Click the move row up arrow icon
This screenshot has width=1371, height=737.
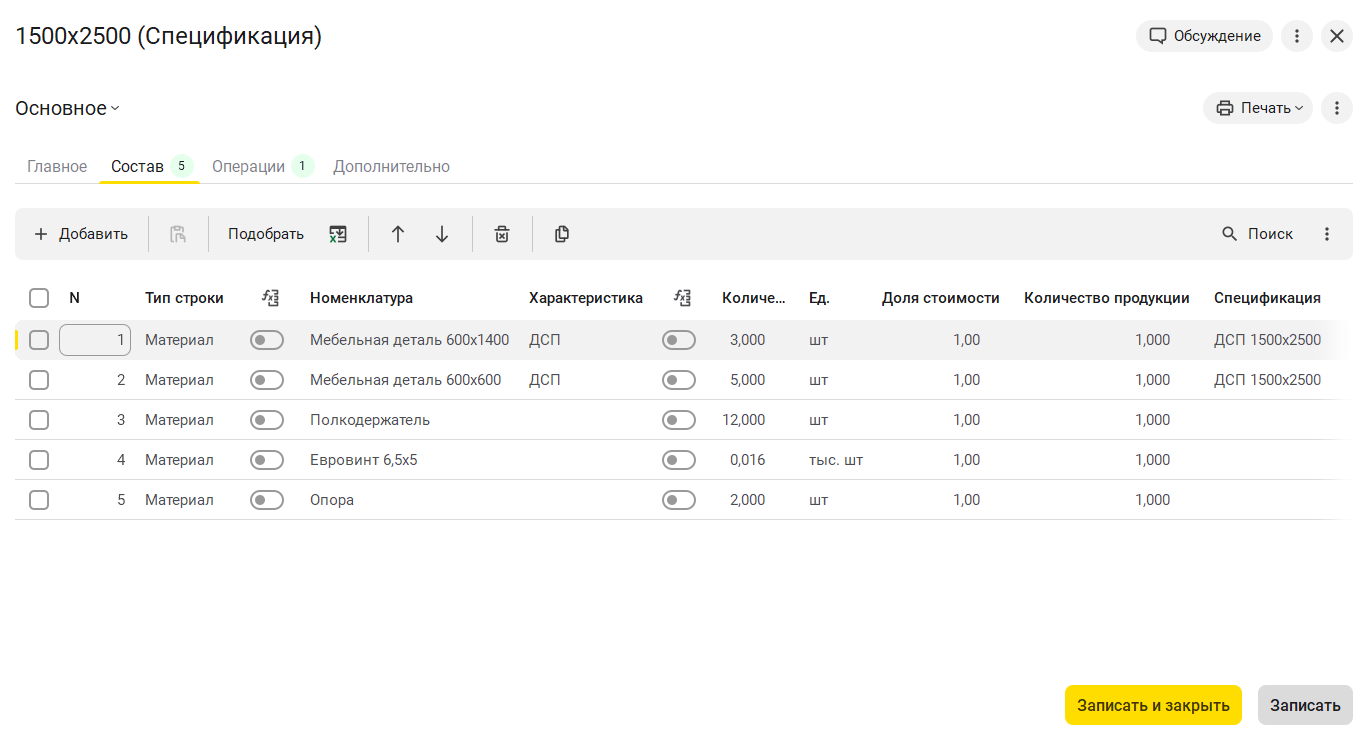[398, 234]
